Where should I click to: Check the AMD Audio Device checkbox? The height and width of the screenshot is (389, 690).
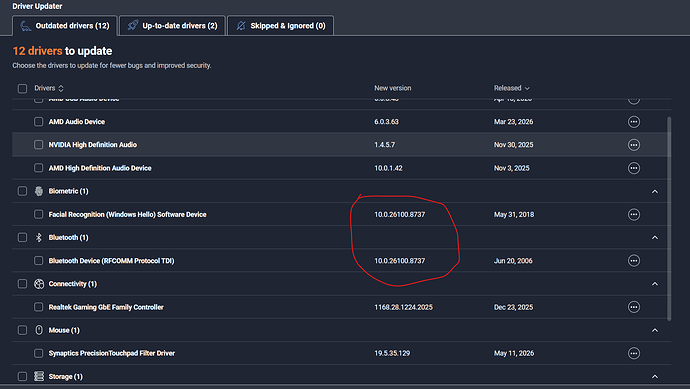click(x=39, y=122)
